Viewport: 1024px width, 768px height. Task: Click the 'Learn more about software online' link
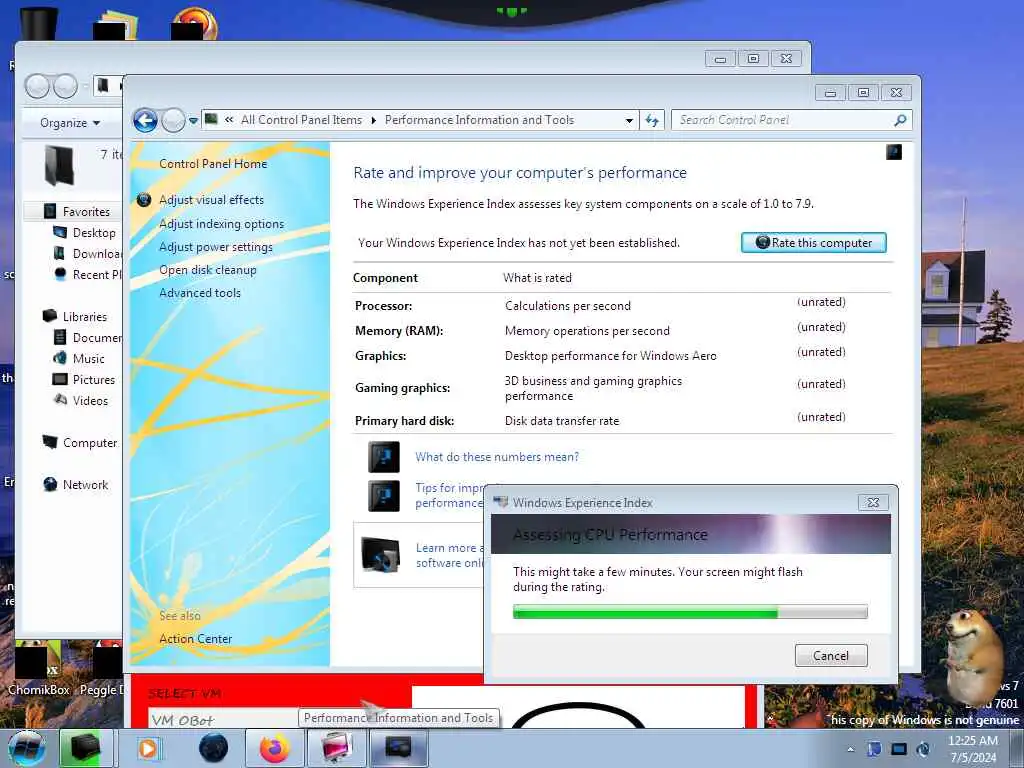(x=450, y=555)
